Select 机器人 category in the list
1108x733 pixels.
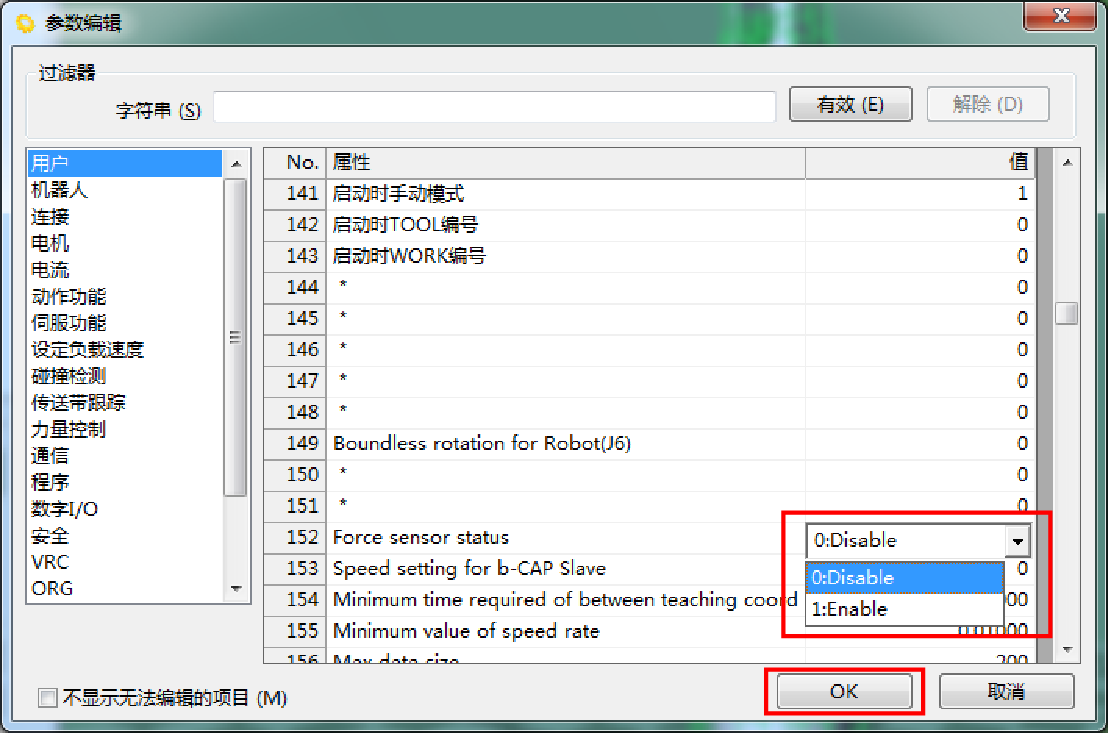click(x=60, y=190)
